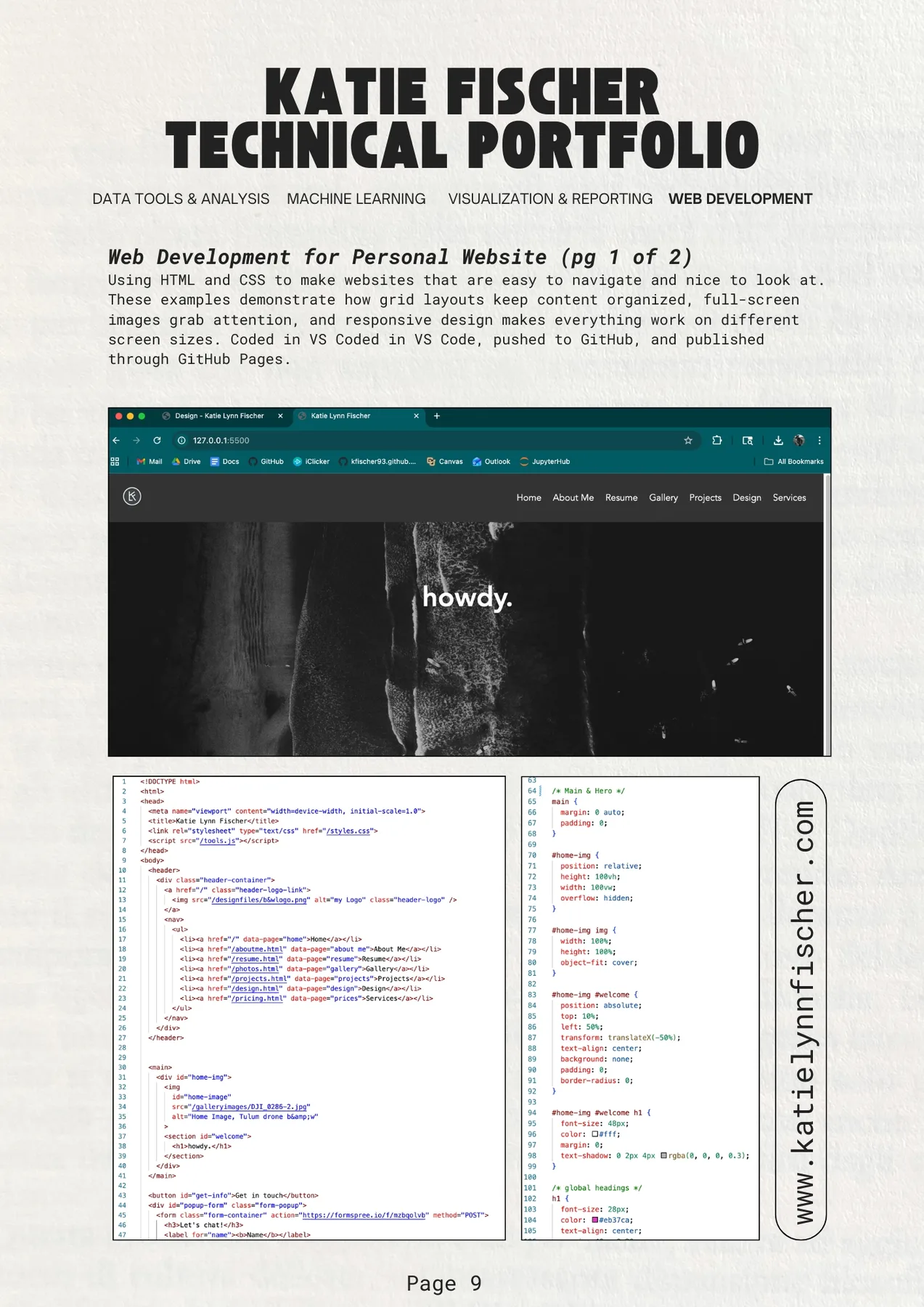
Task: Bookmark page with the star icon
Action: click(688, 440)
